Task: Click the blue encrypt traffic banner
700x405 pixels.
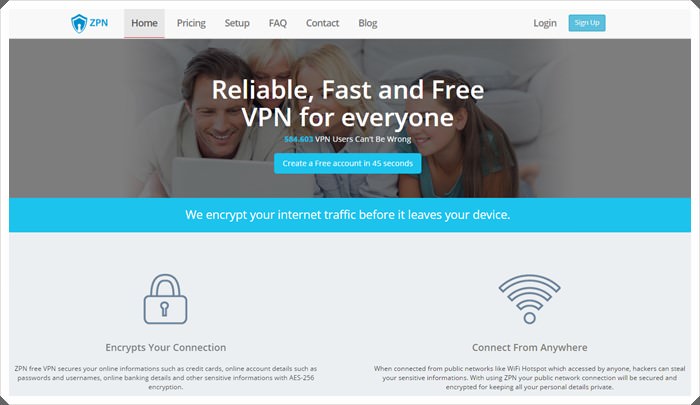Action: point(350,215)
